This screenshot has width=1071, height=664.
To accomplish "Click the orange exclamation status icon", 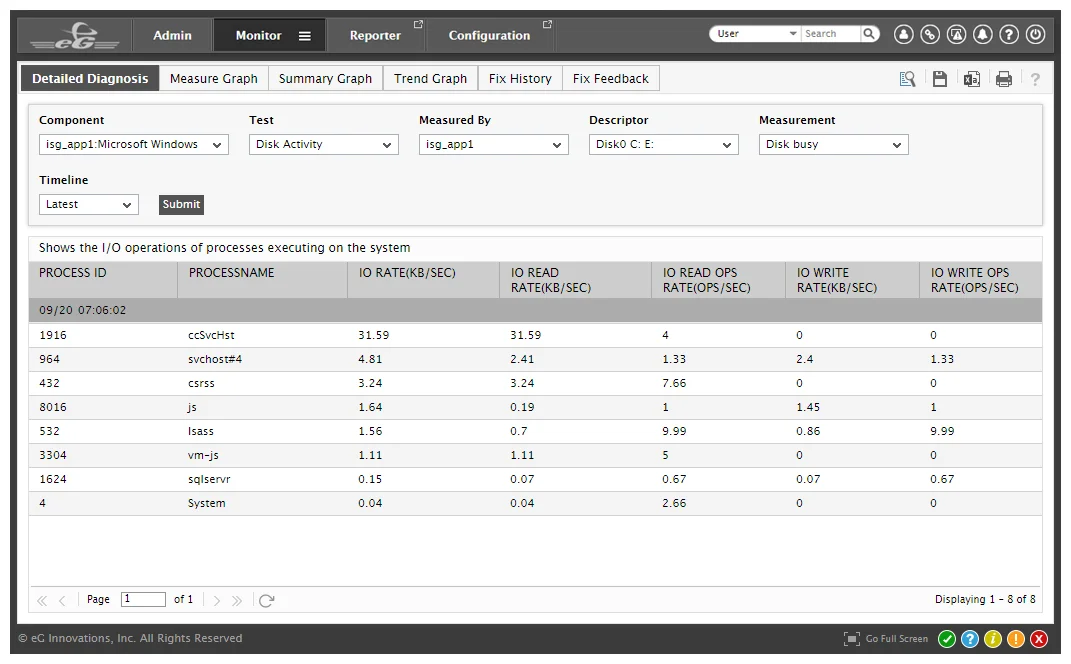I will 1016,639.
